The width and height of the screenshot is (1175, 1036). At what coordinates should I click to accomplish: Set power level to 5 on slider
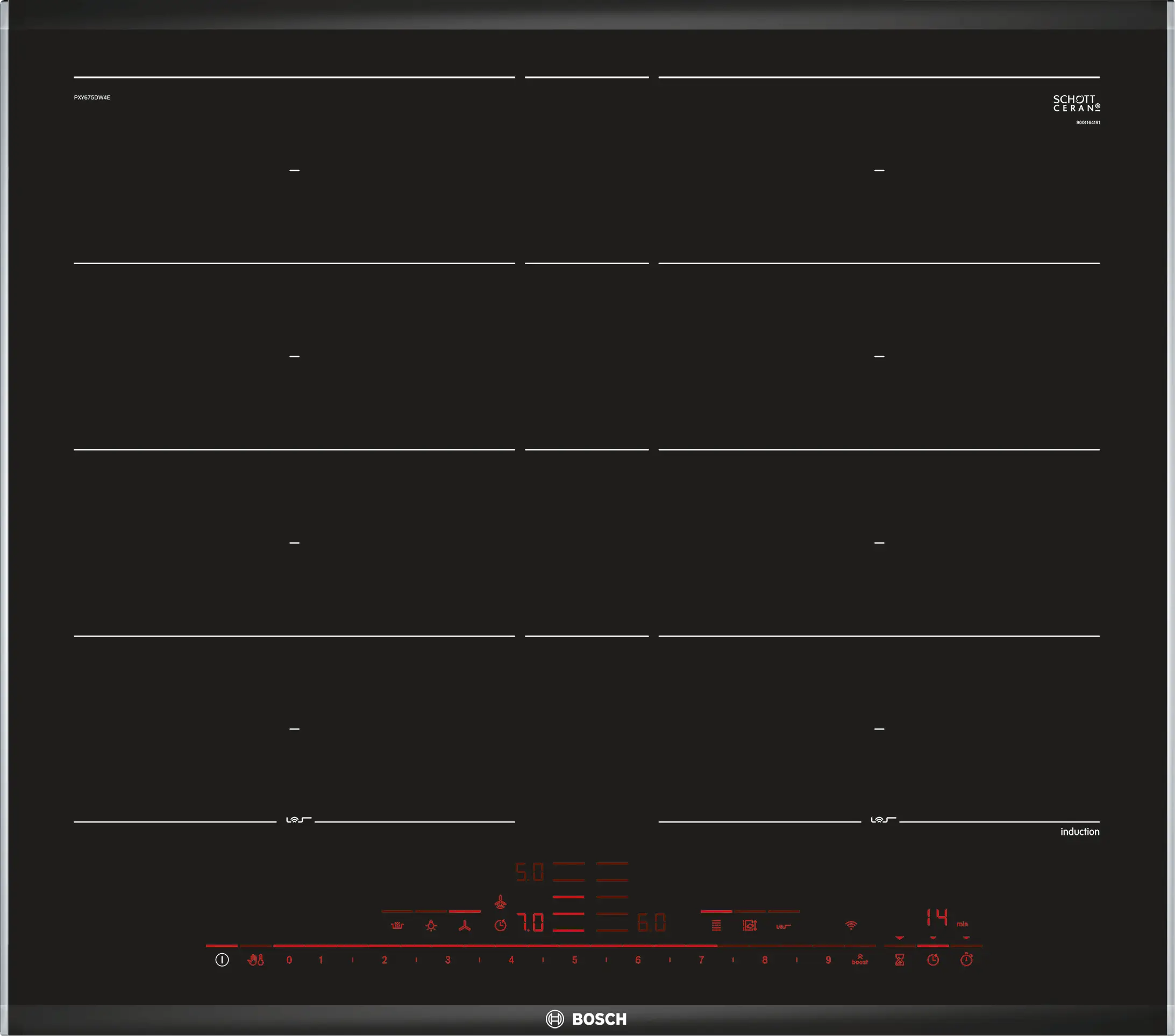tap(574, 960)
